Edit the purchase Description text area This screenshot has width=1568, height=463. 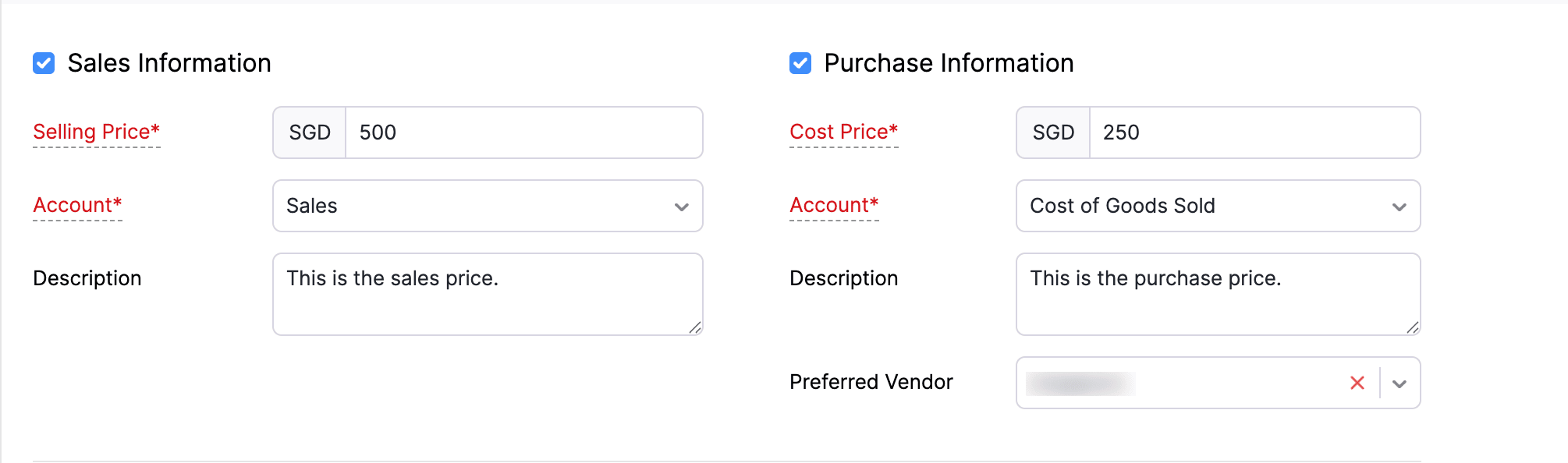(x=1217, y=294)
